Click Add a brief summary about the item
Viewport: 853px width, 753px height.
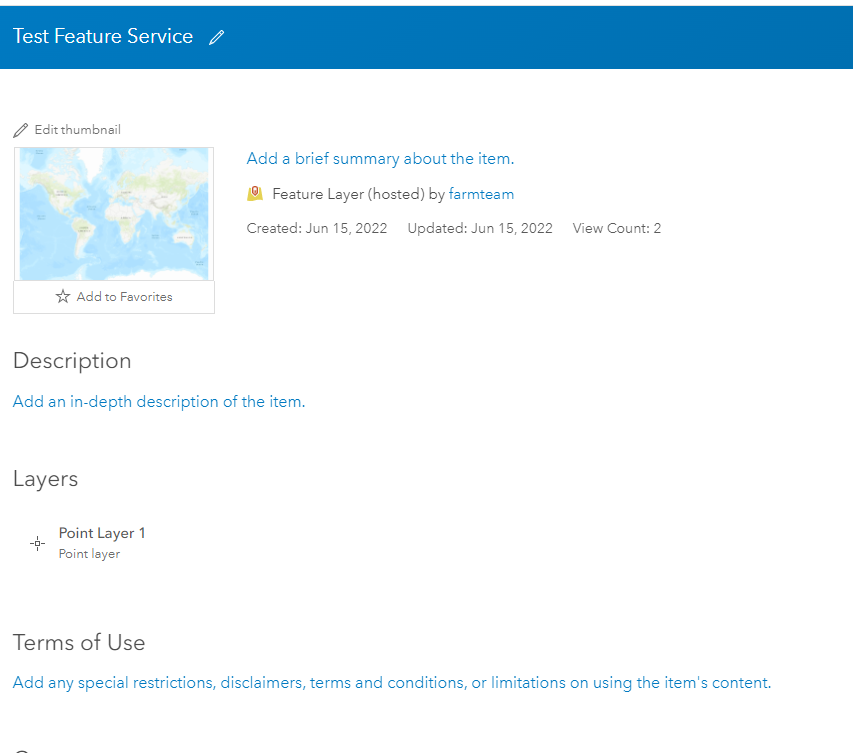click(x=380, y=158)
